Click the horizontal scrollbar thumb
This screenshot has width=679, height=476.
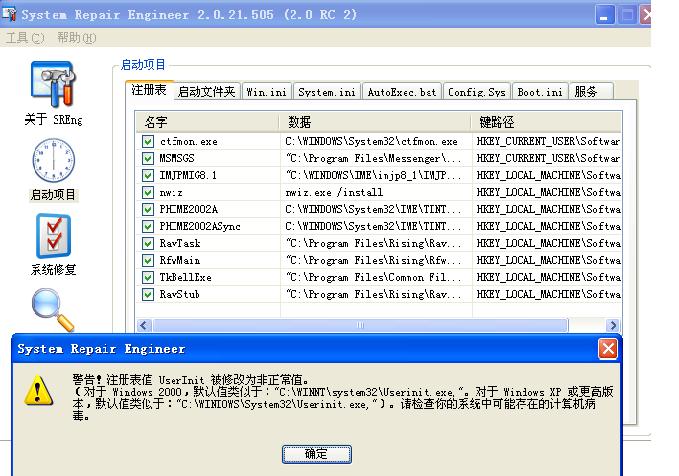[x=360, y=325]
